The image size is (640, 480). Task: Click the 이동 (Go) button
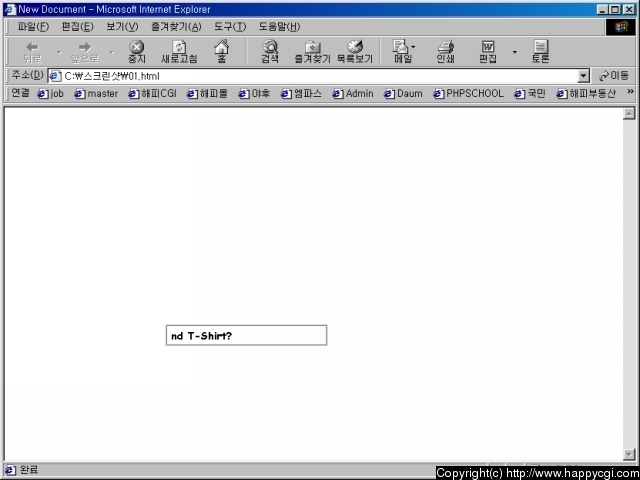click(x=613, y=76)
